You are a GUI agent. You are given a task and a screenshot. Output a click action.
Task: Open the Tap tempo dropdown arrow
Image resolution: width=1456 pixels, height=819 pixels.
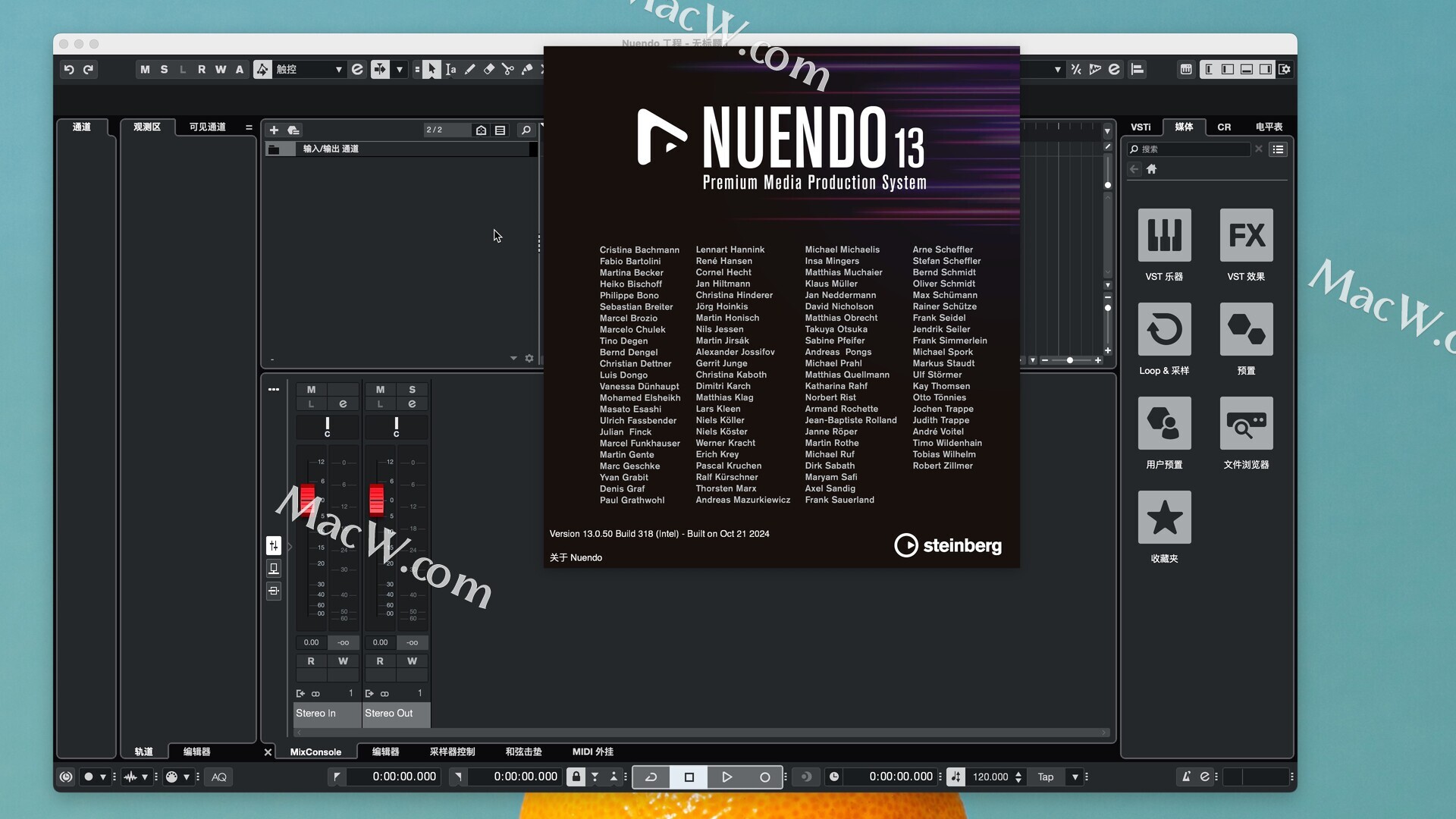tap(1075, 777)
